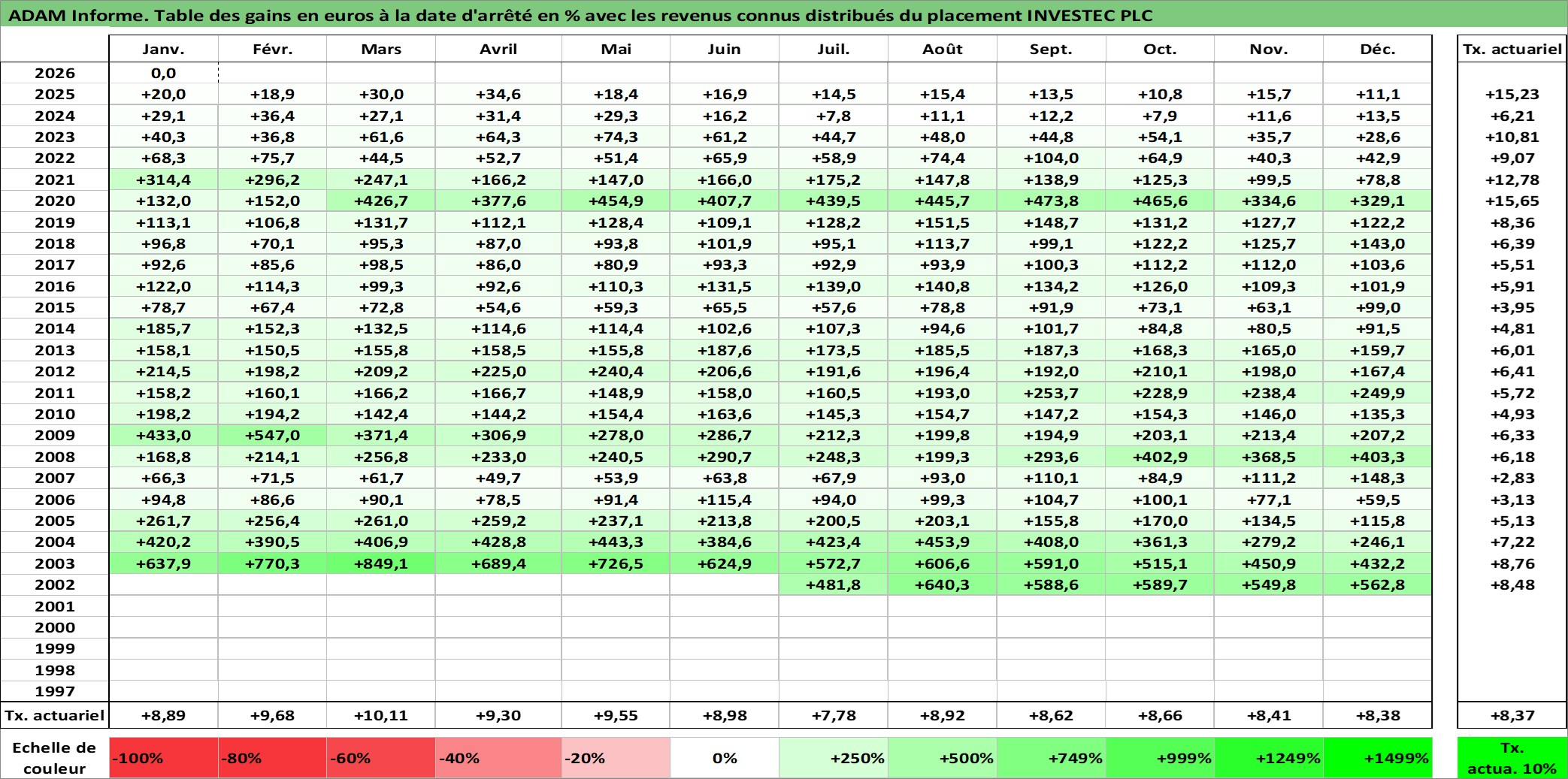Click the +250% light green swatch

coord(834,758)
